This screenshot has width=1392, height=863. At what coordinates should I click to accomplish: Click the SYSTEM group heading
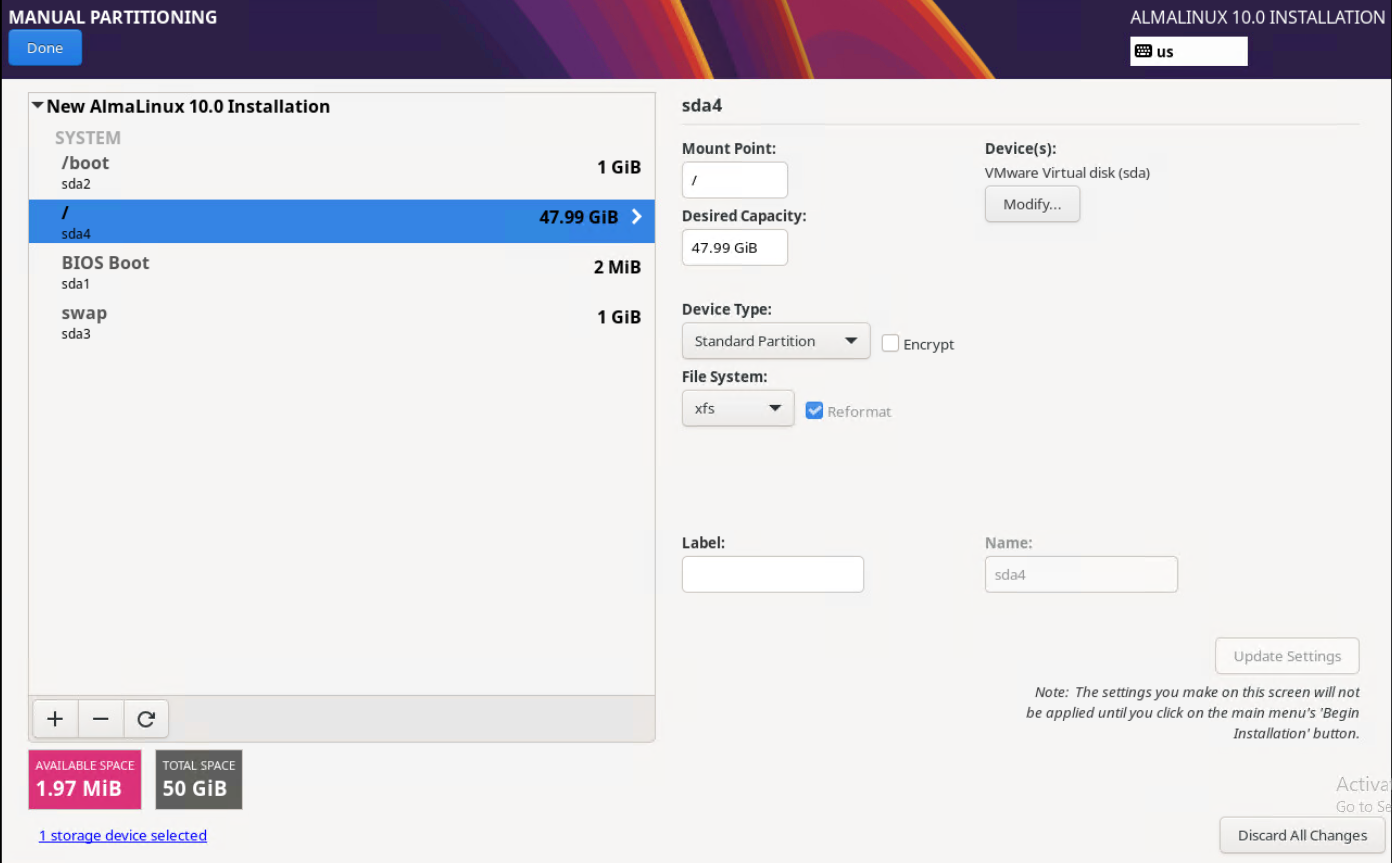click(x=88, y=138)
